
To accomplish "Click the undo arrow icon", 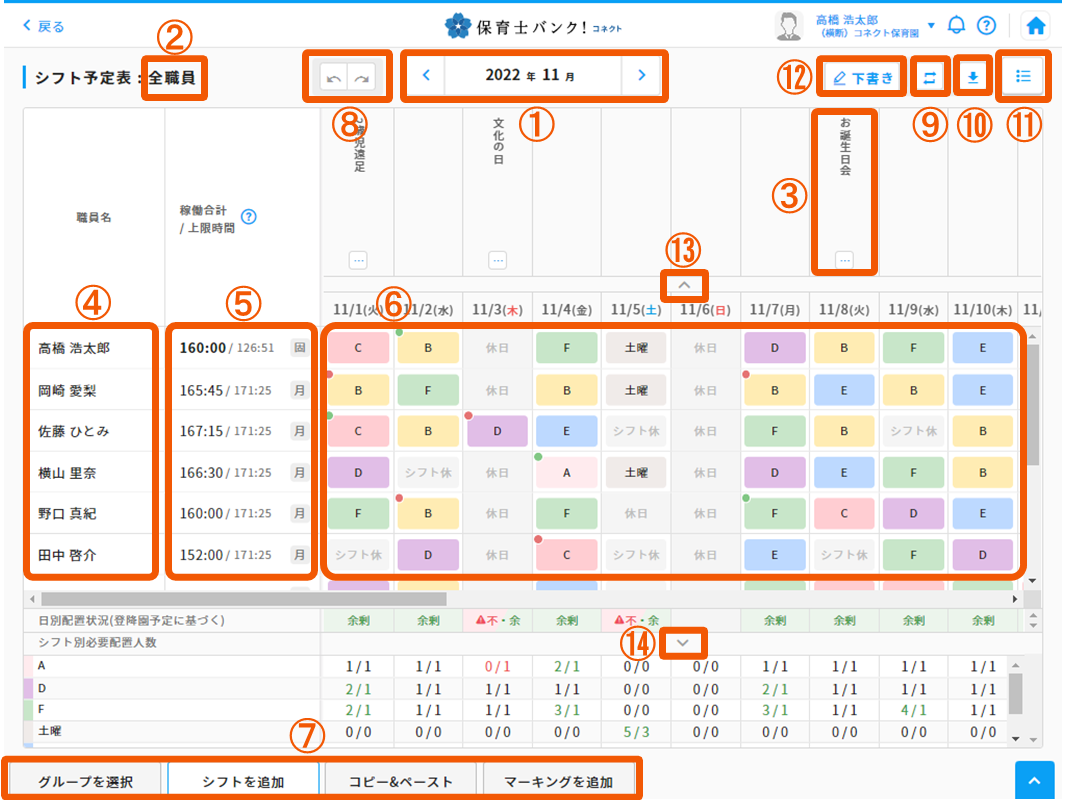I will [333, 77].
